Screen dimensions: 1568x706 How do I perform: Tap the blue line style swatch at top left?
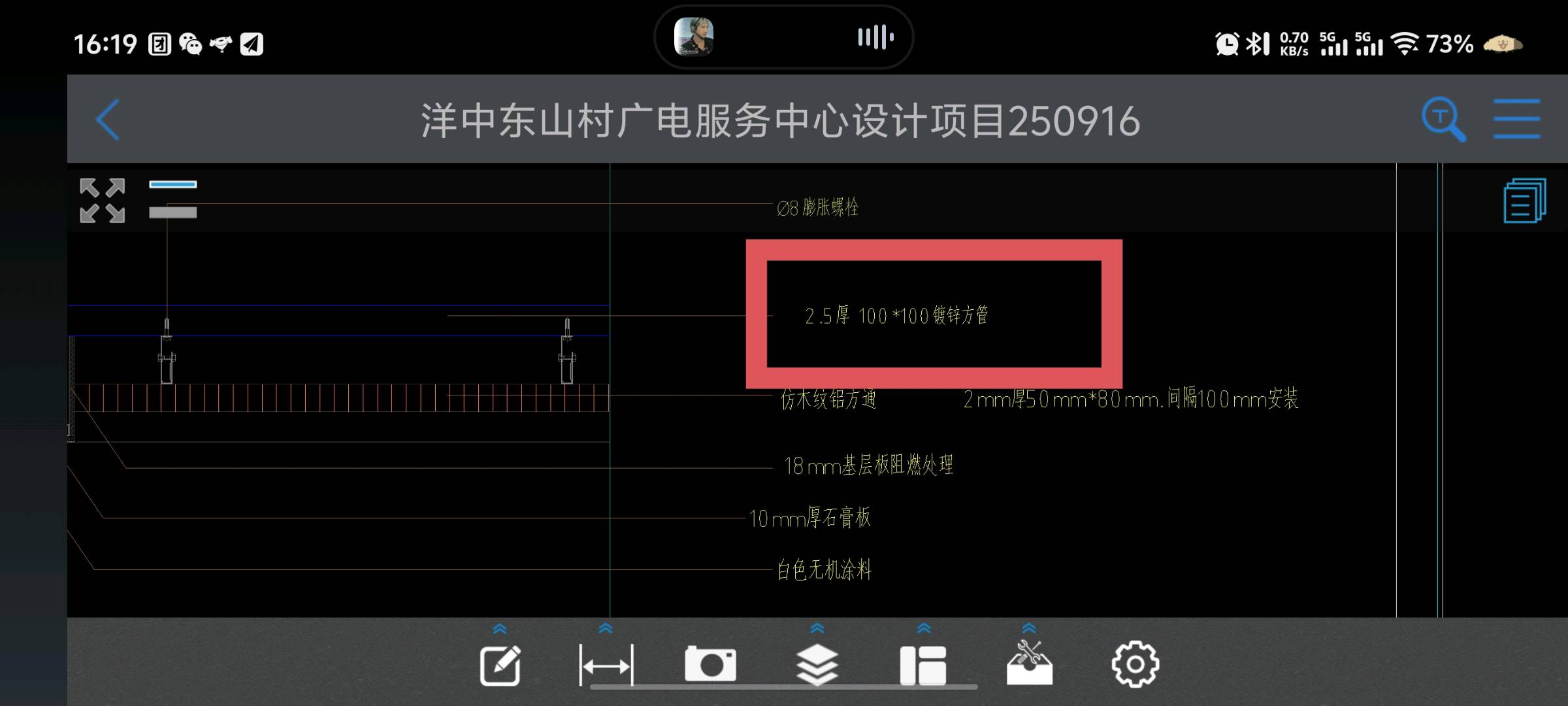[x=172, y=185]
